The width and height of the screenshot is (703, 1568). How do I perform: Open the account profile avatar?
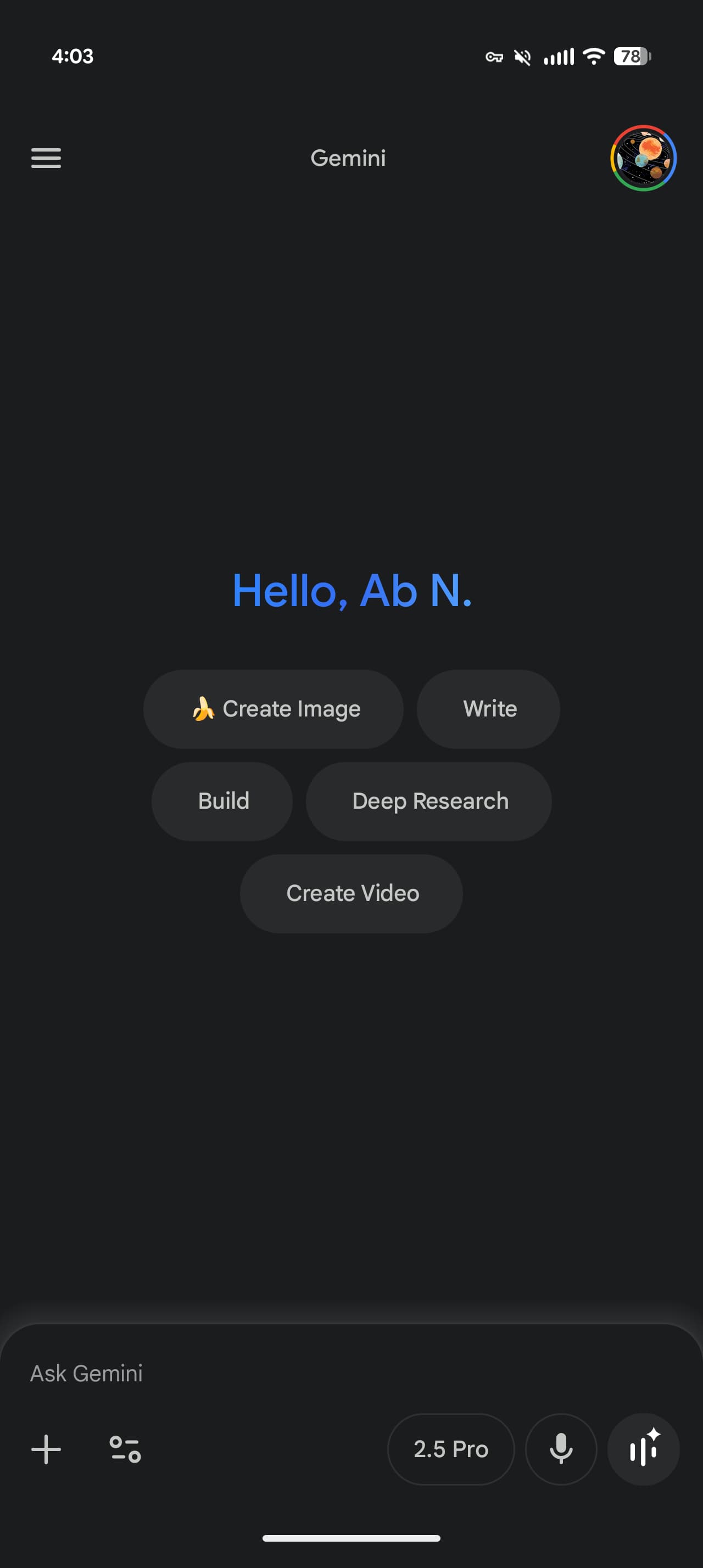(643, 158)
